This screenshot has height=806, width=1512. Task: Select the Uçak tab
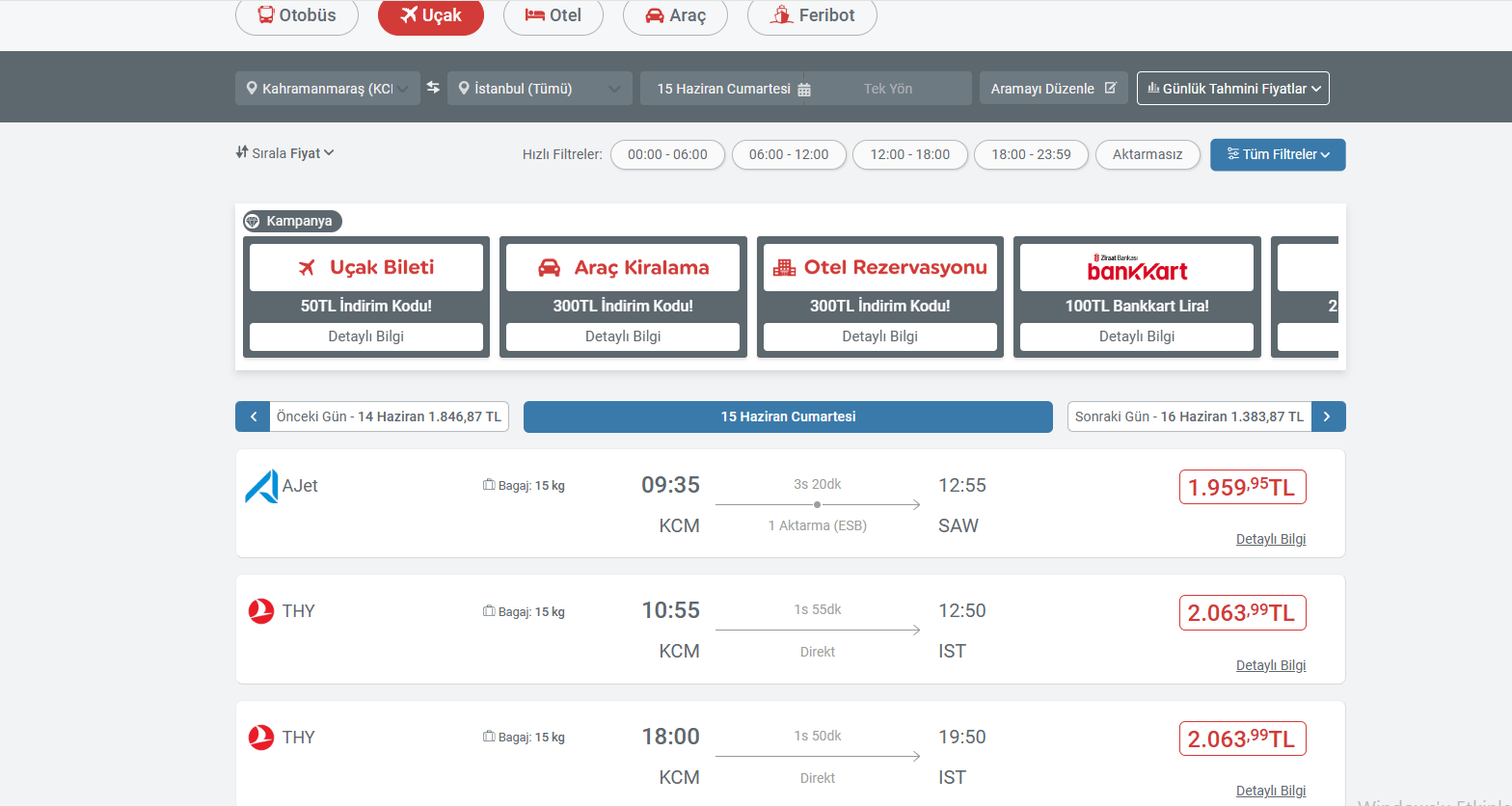[431, 15]
